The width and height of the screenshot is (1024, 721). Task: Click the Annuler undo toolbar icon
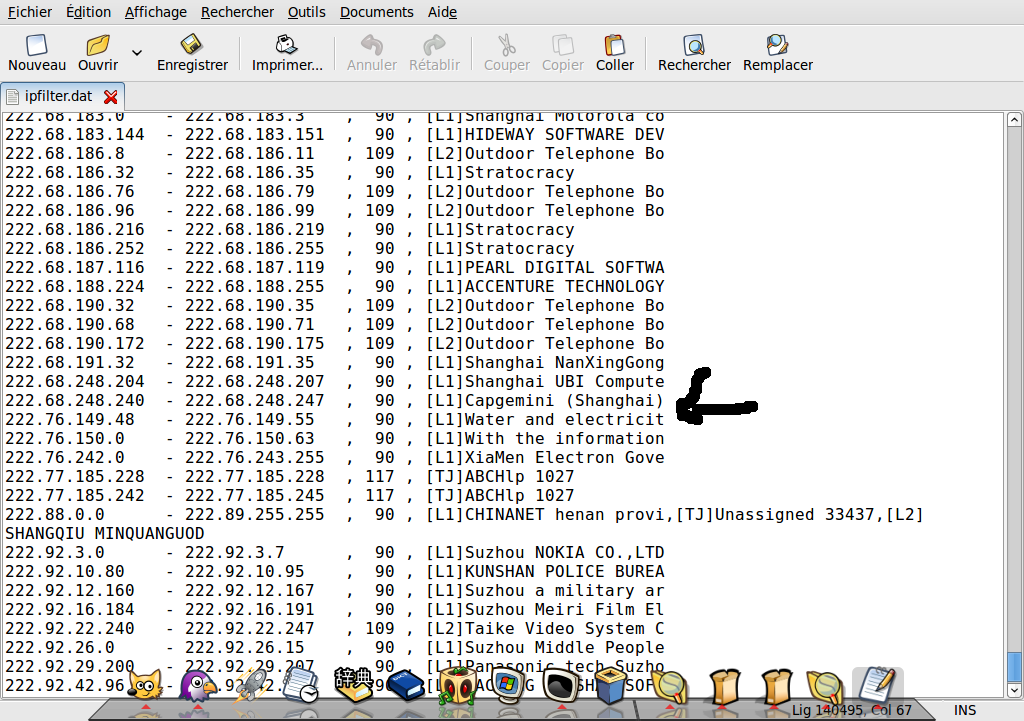coord(372,45)
